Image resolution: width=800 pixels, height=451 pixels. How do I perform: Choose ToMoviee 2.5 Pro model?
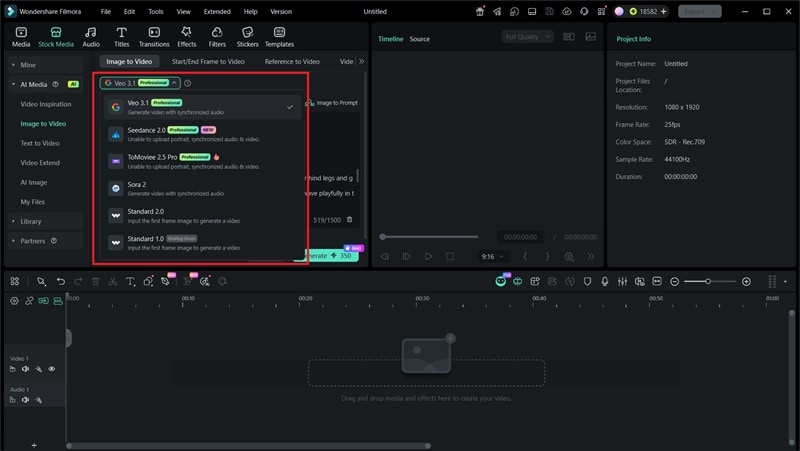pyautogui.click(x=203, y=161)
